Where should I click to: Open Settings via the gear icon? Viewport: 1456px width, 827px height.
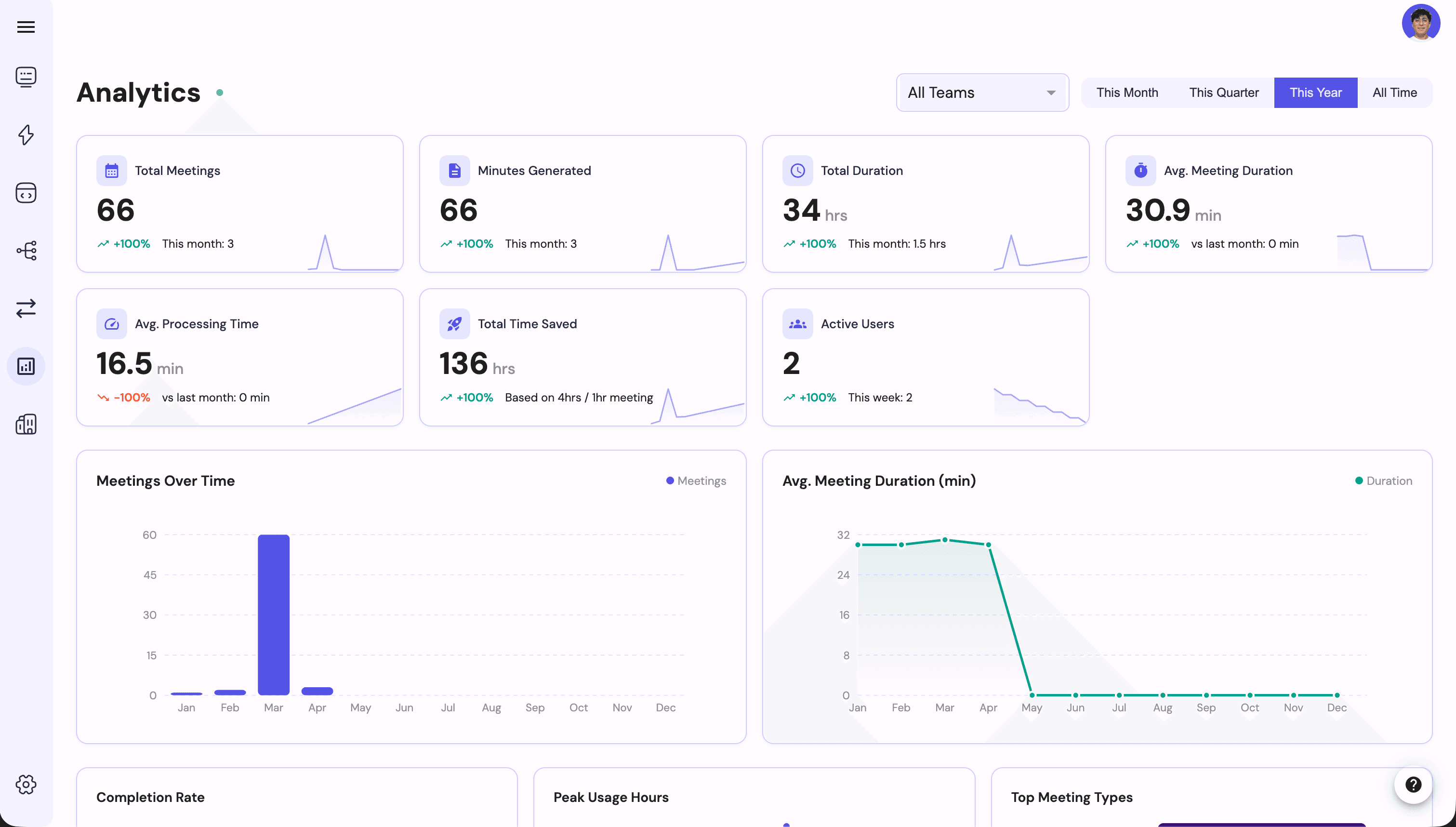pos(26,785)
